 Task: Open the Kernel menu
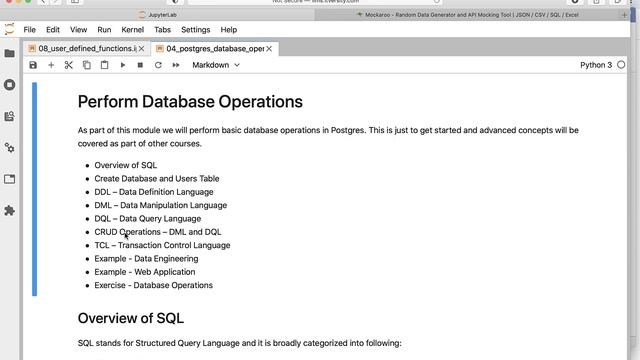[133, 30]
